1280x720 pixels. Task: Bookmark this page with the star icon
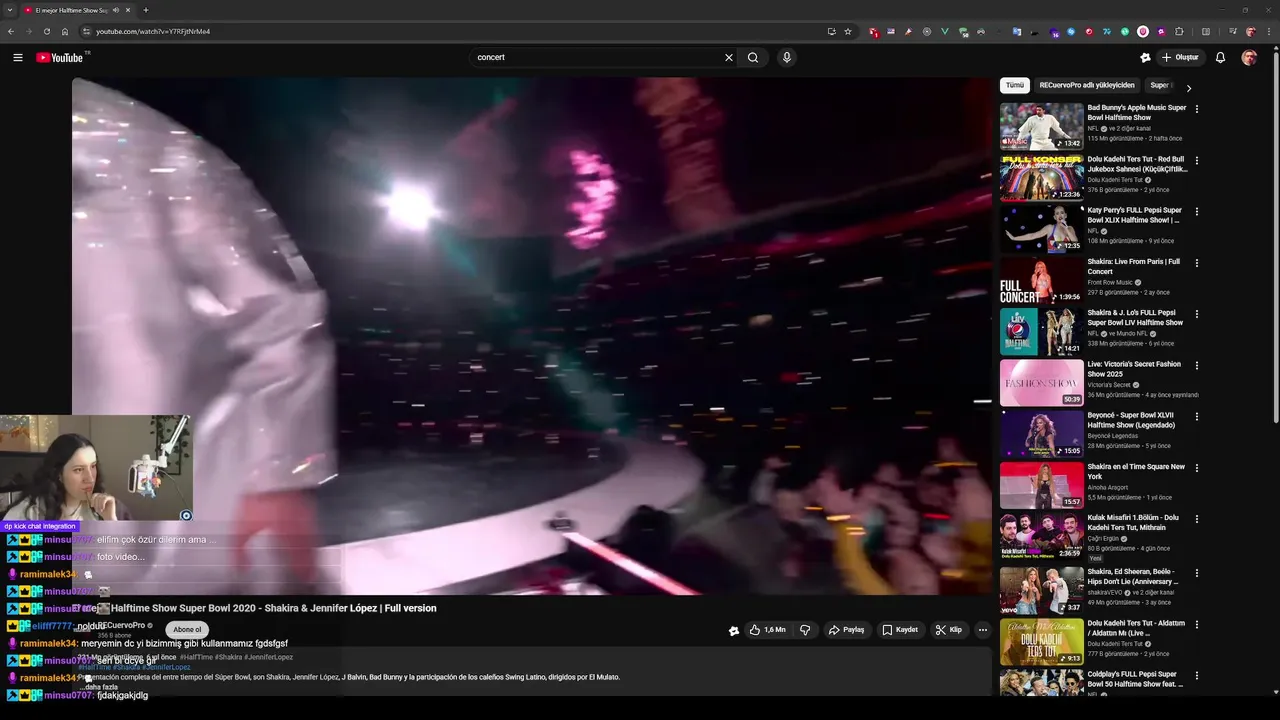tap(848, 31)
